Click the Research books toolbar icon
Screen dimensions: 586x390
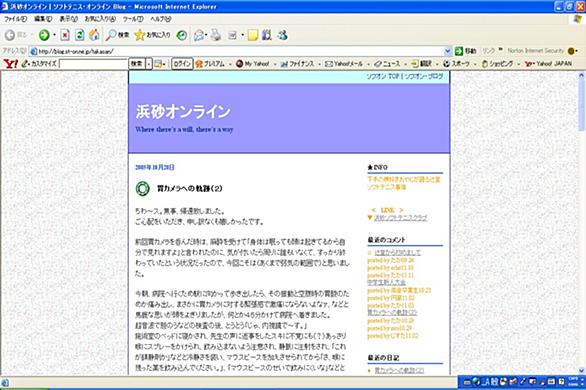tap(267, 35)
